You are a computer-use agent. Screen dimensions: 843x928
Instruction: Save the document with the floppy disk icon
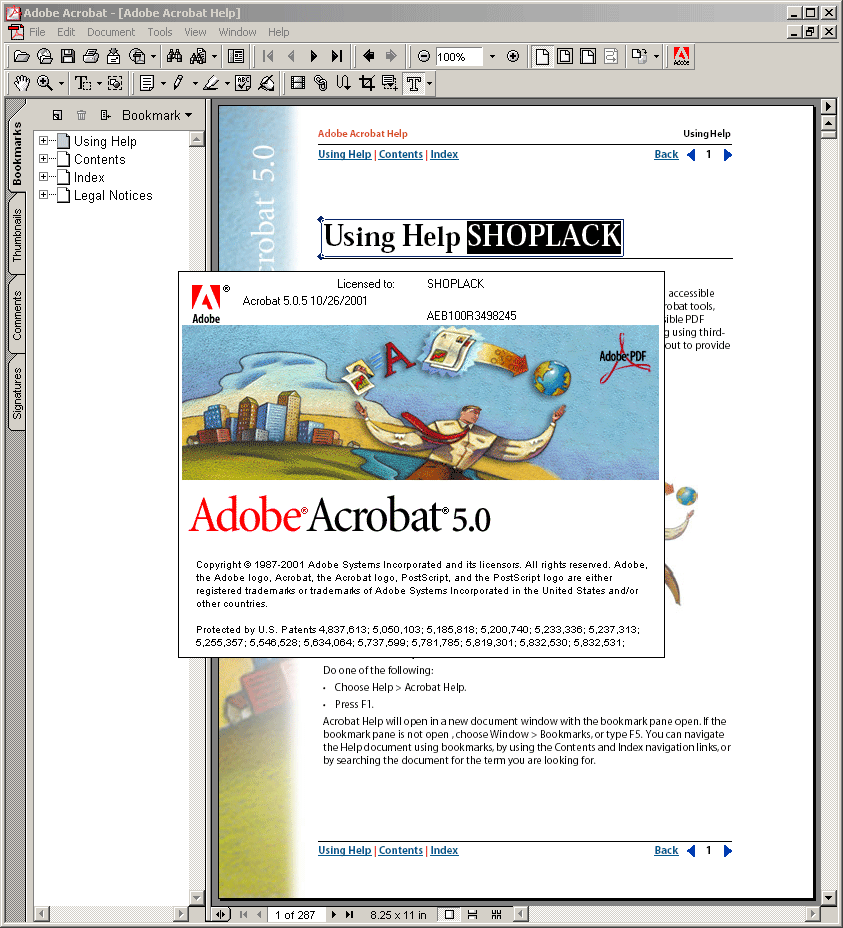(x=67, y=56)
